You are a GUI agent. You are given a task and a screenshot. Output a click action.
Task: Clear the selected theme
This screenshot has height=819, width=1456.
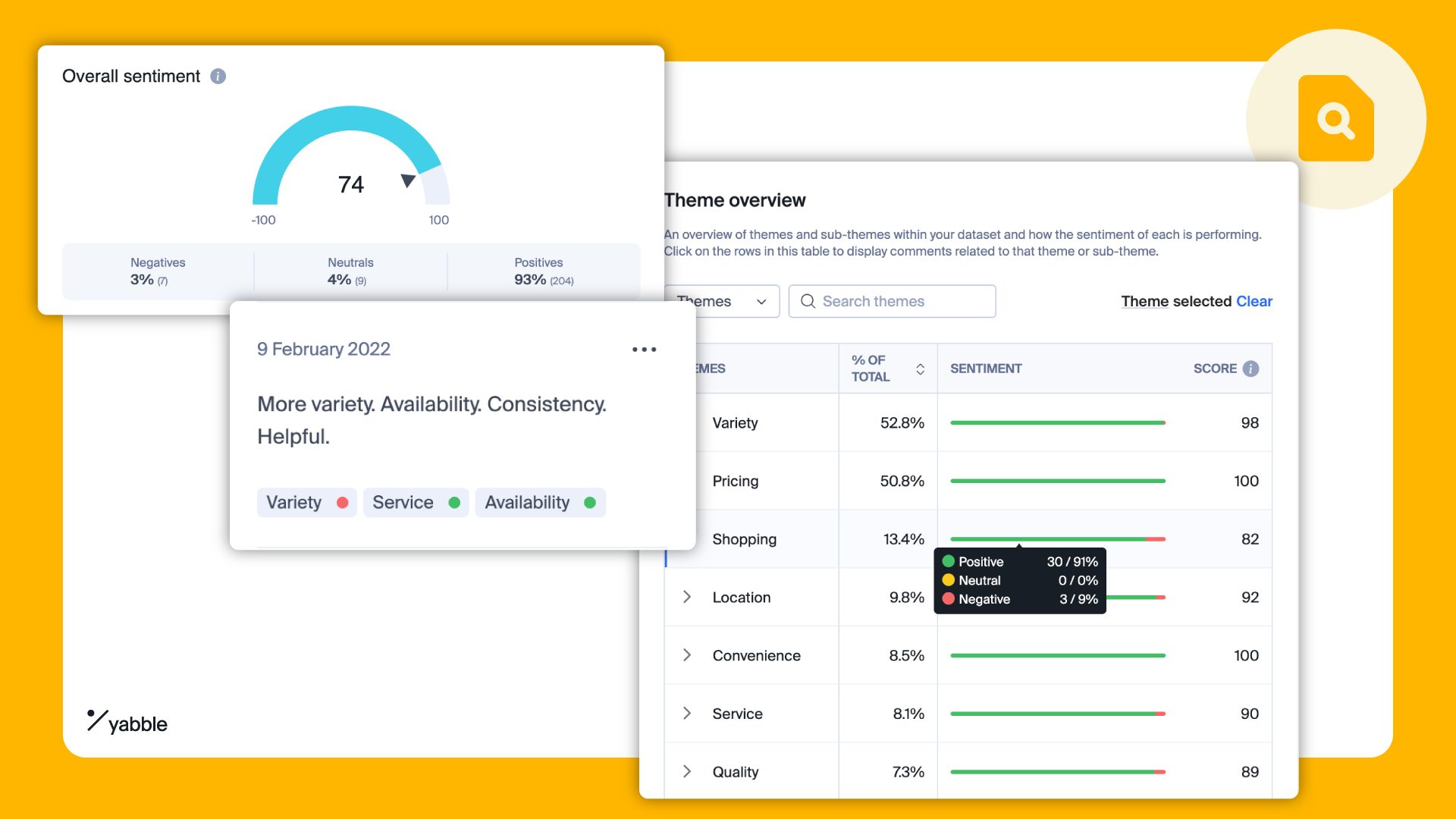[x=1254, y=301]
